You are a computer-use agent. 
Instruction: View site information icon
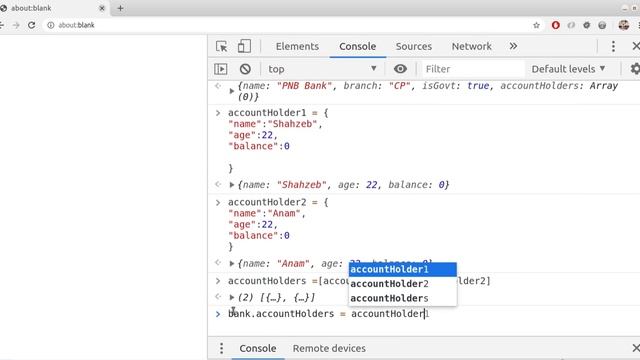(x=51, y=25)
